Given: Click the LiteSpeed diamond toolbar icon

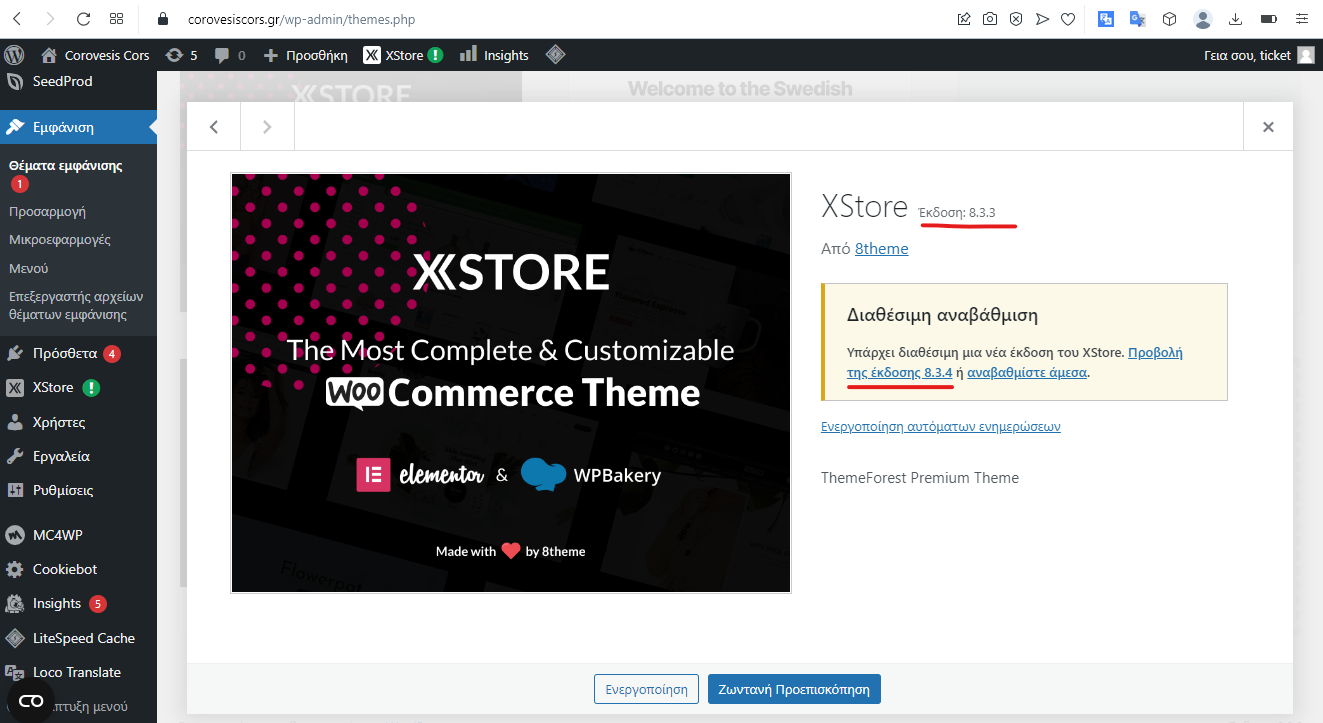Looking at the screenshot, I should [x=556, y=55].
